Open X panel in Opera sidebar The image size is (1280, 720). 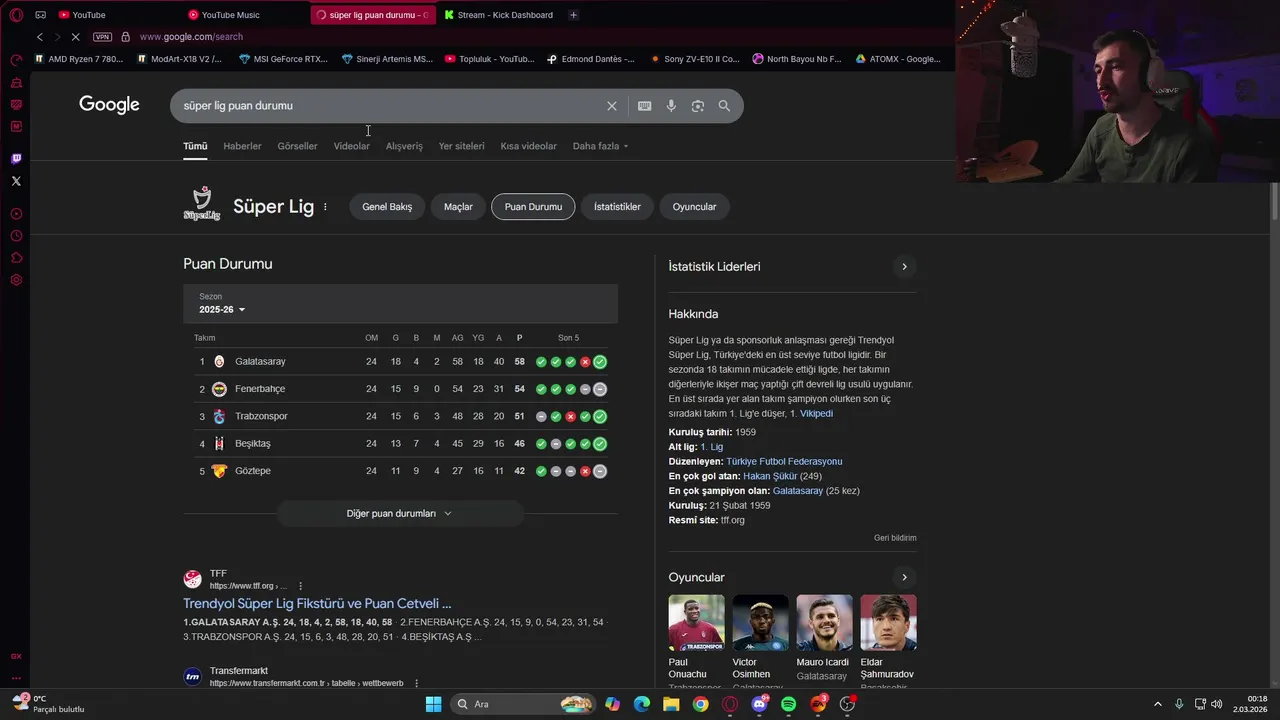tap(16, 181)
